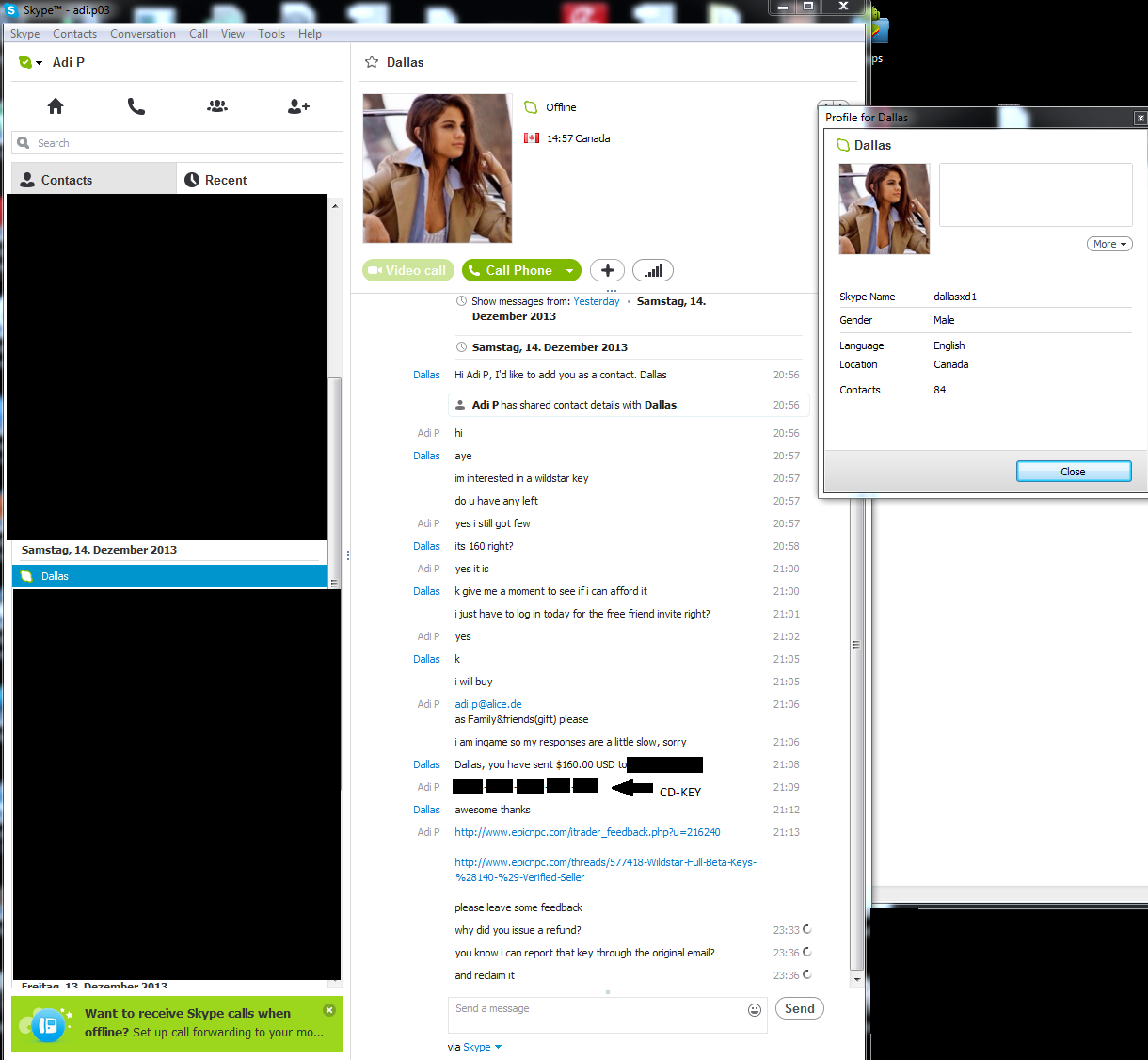Select Dallas in the recent list
Screen dimensions: 1148x1060
(x=169, y=576)
